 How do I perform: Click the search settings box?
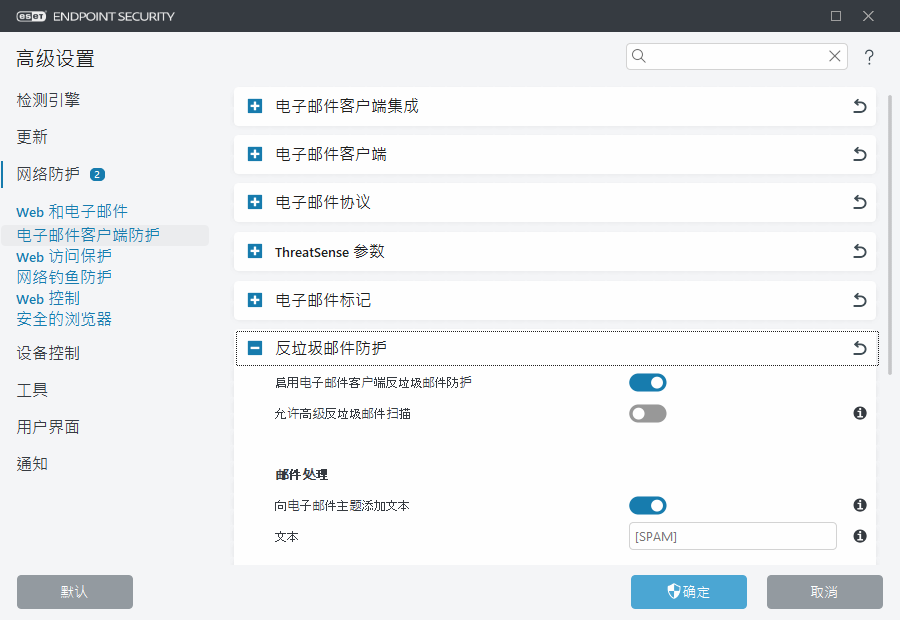click(736, 56)
